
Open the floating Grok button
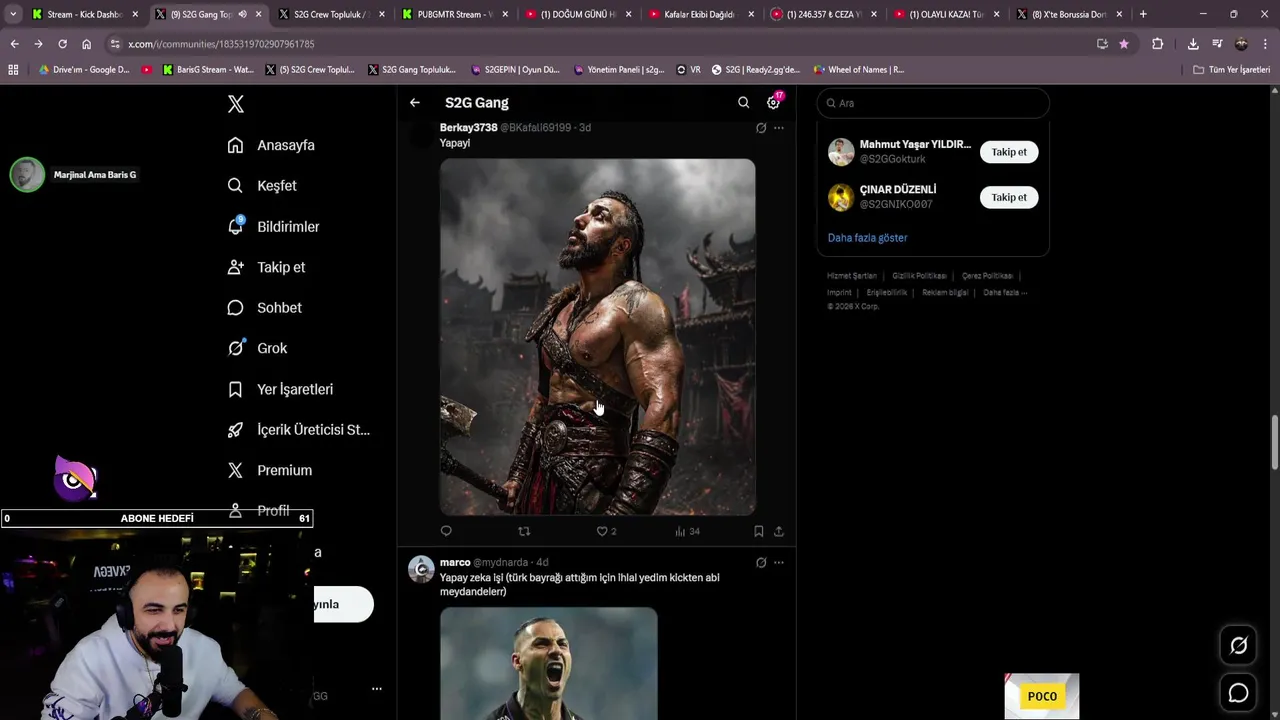[1238, 646]
